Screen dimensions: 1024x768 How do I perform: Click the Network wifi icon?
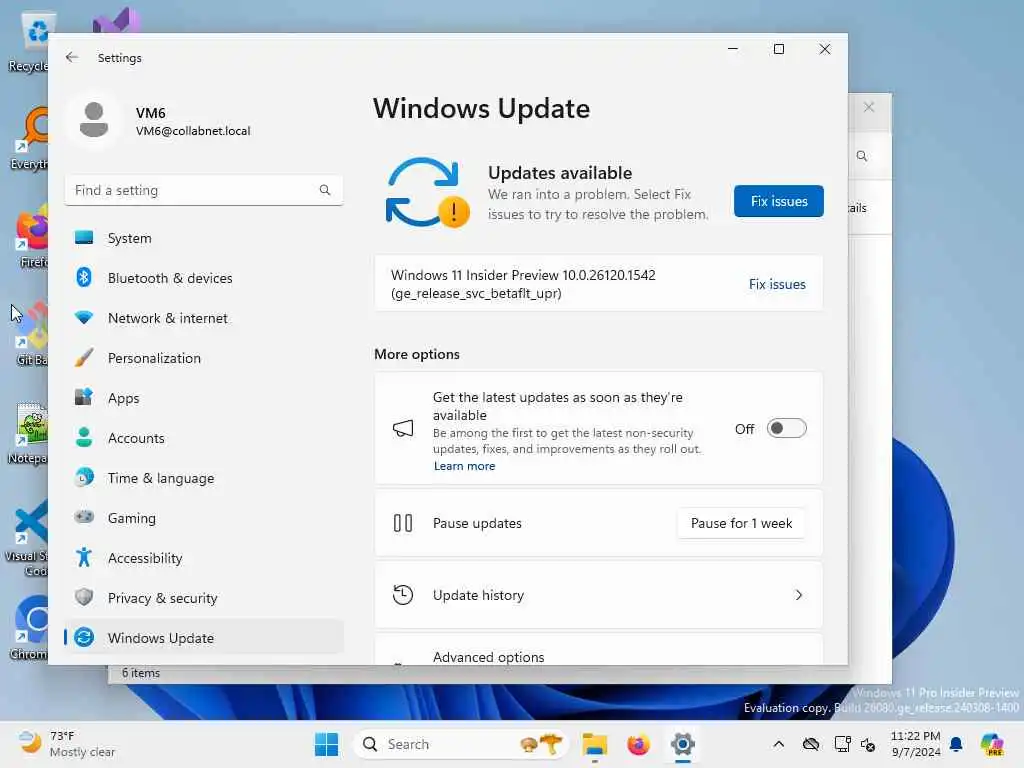click(84, 318)
